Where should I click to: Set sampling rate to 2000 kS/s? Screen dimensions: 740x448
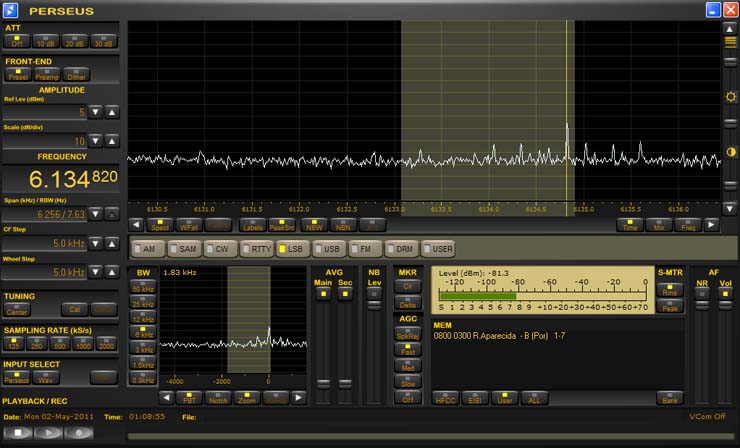[x=106, y=344]
